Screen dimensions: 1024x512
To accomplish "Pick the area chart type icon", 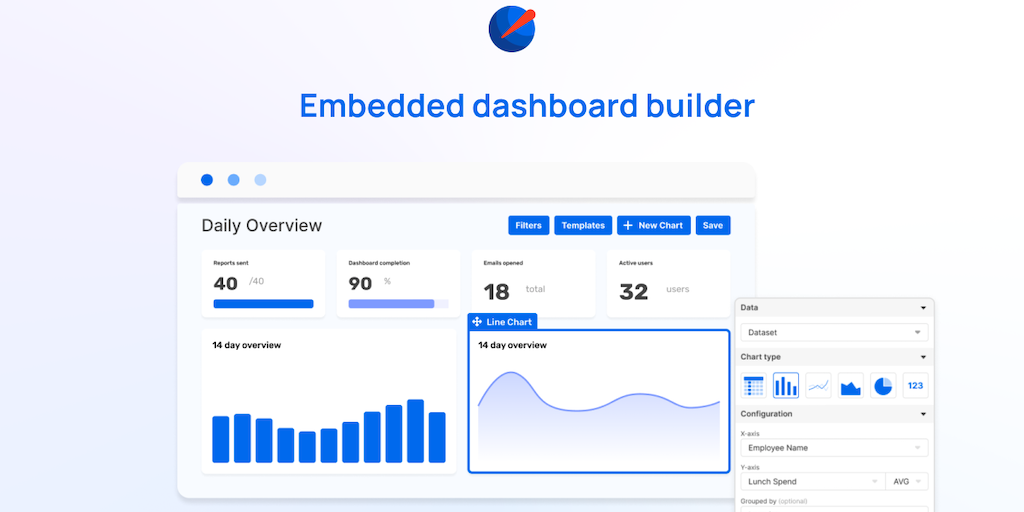I will point(851,385).
